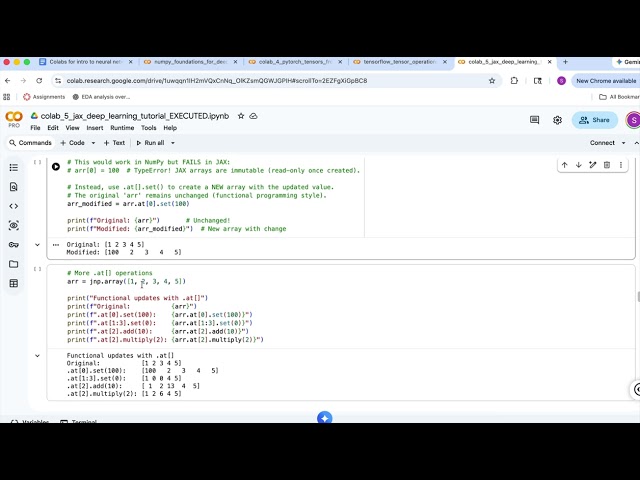640x480 pixels.
Task: Switch to numpy_foundations tab
Action: [x=191, y=62]
